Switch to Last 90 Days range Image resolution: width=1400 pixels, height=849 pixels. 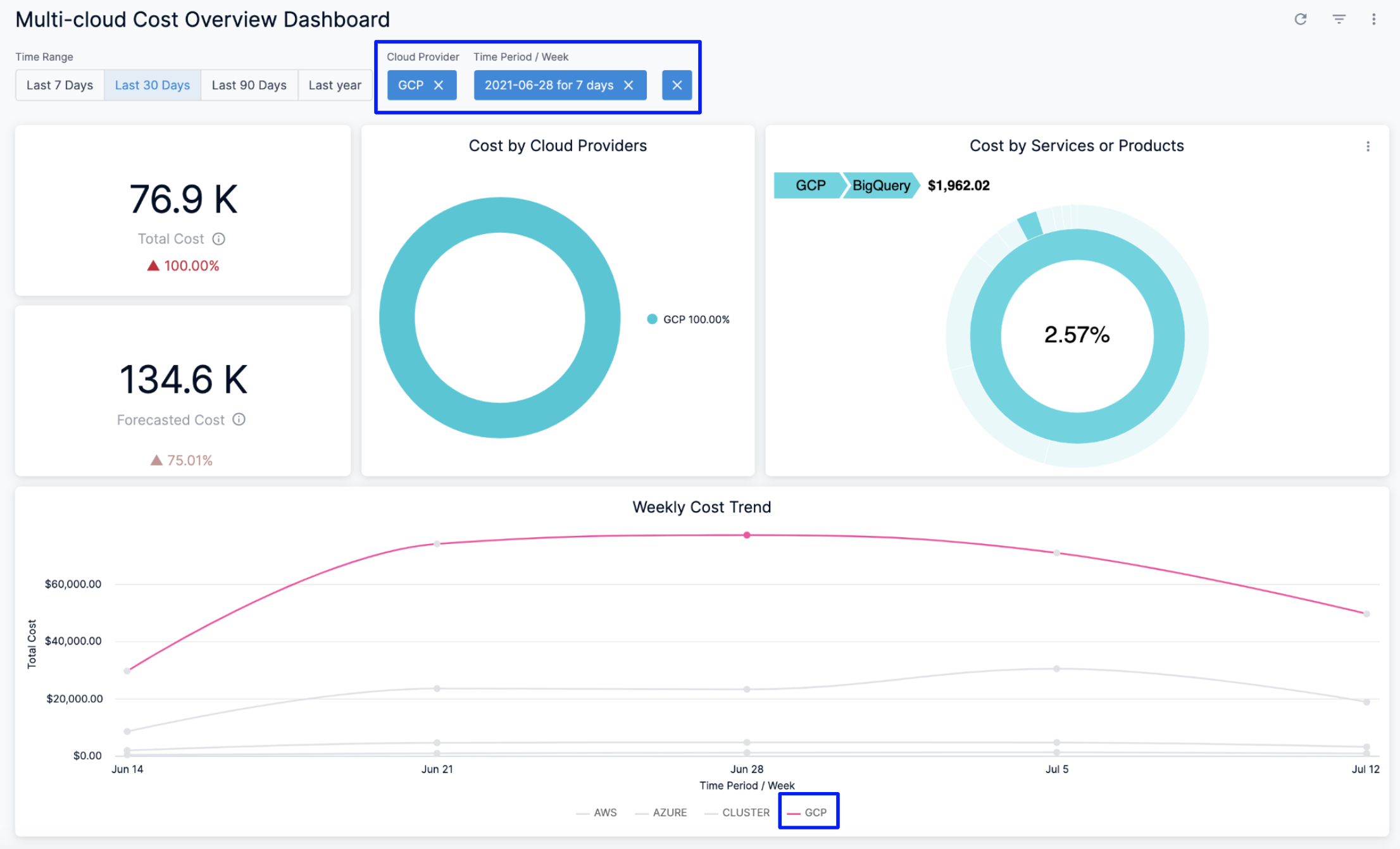coord(249,85)
